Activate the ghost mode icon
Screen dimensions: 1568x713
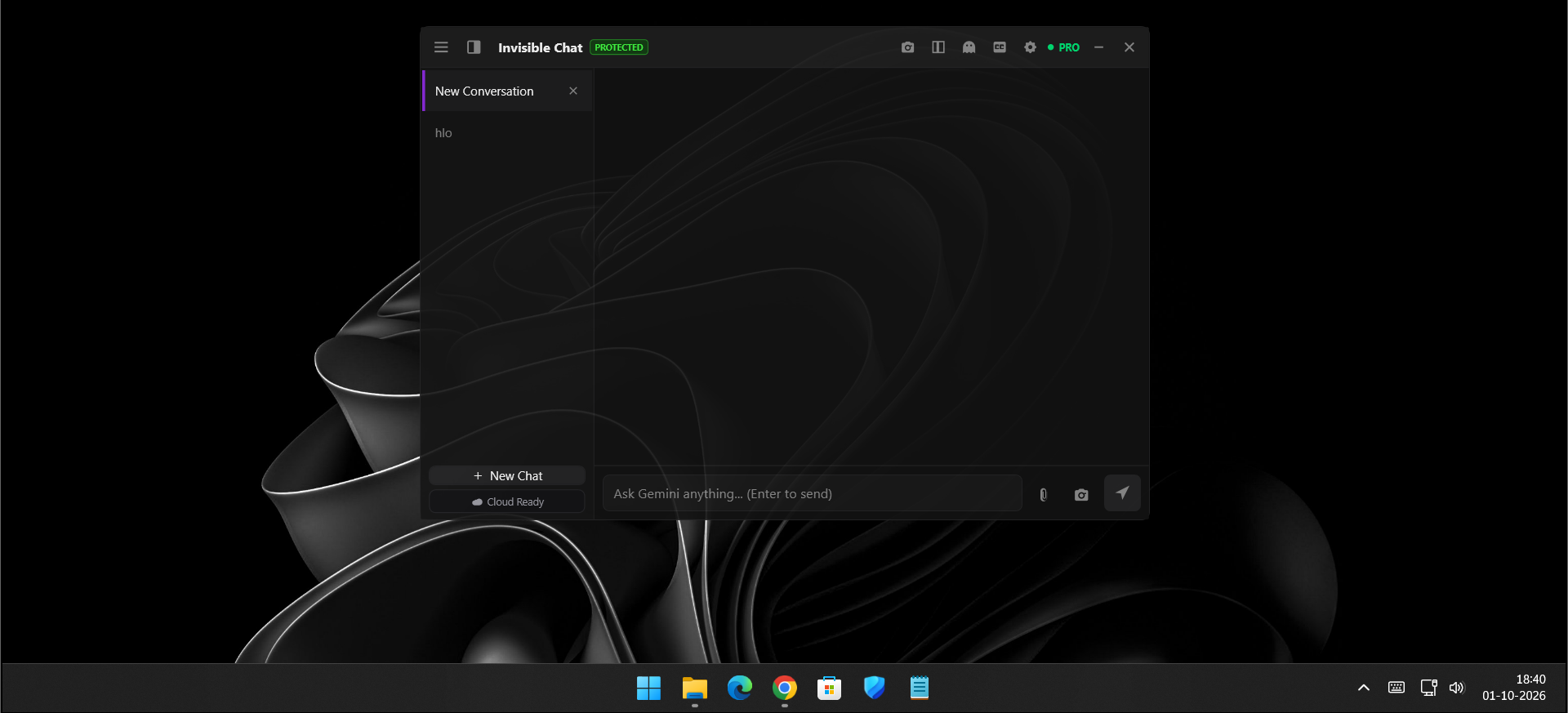[x=969, y=47]
